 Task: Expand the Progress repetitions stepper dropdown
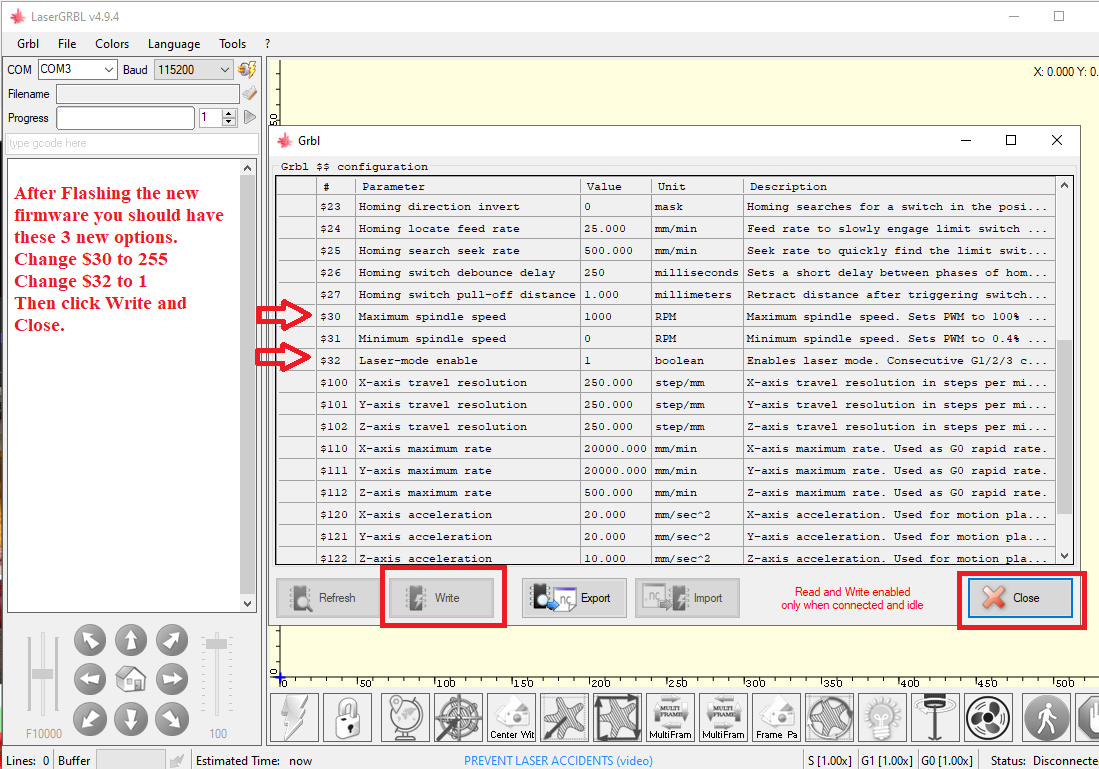tap(227, 118)
